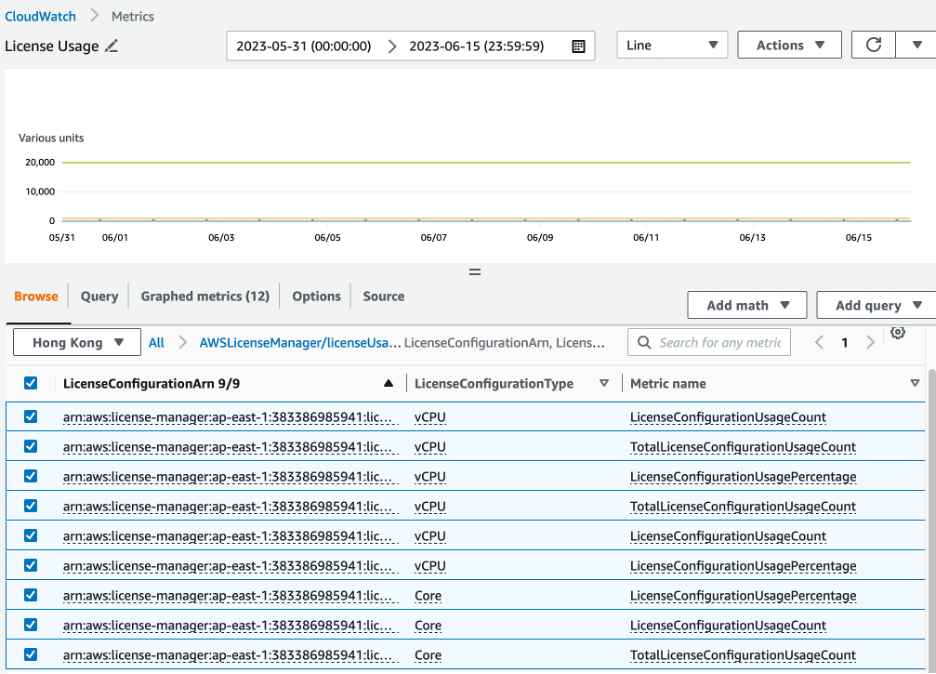This screenshot has height=674, width=936.
Task: Toggle the select-all checkbox in table header
Action: coord(30,383)
